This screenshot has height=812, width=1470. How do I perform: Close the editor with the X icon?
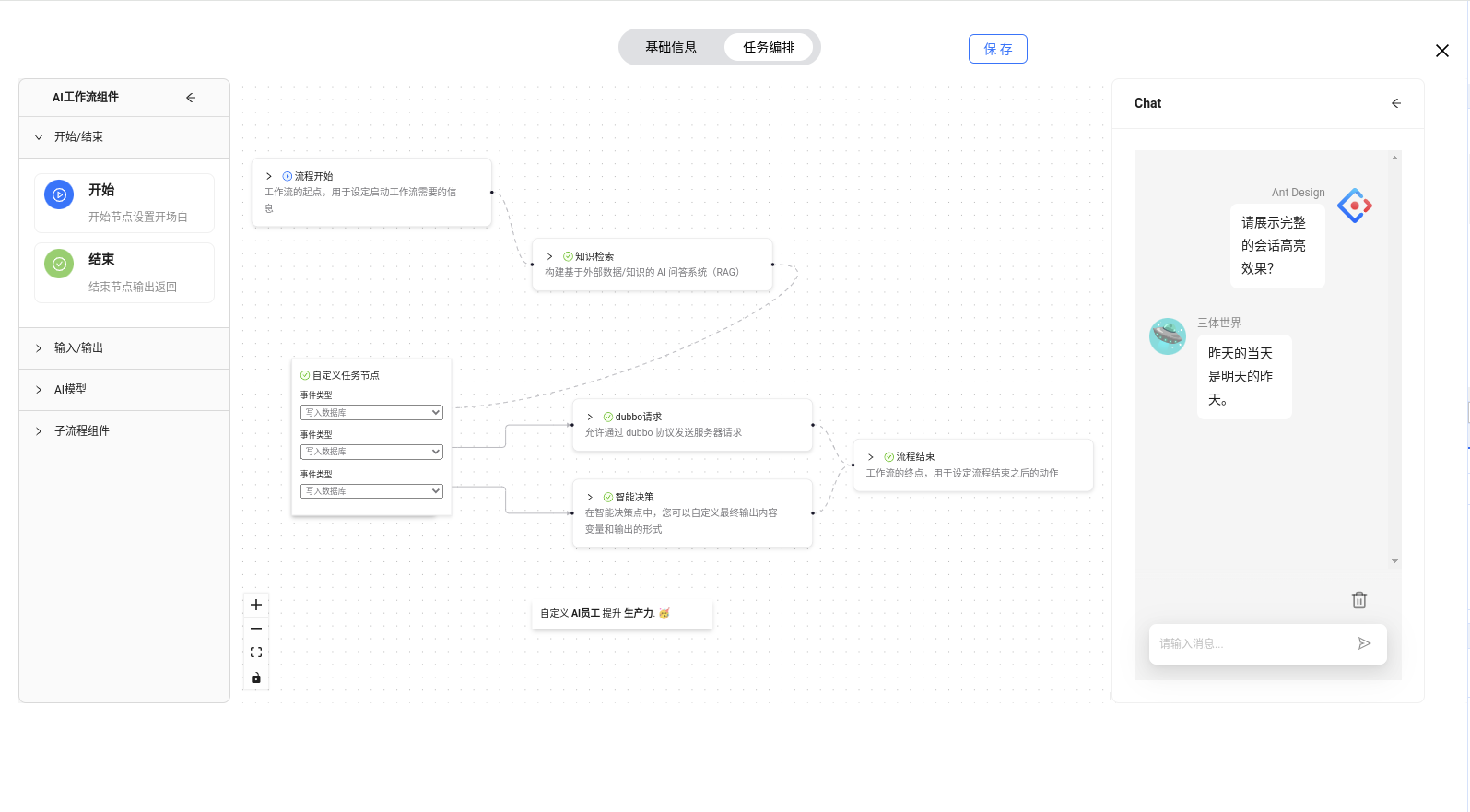(1441, 51)
